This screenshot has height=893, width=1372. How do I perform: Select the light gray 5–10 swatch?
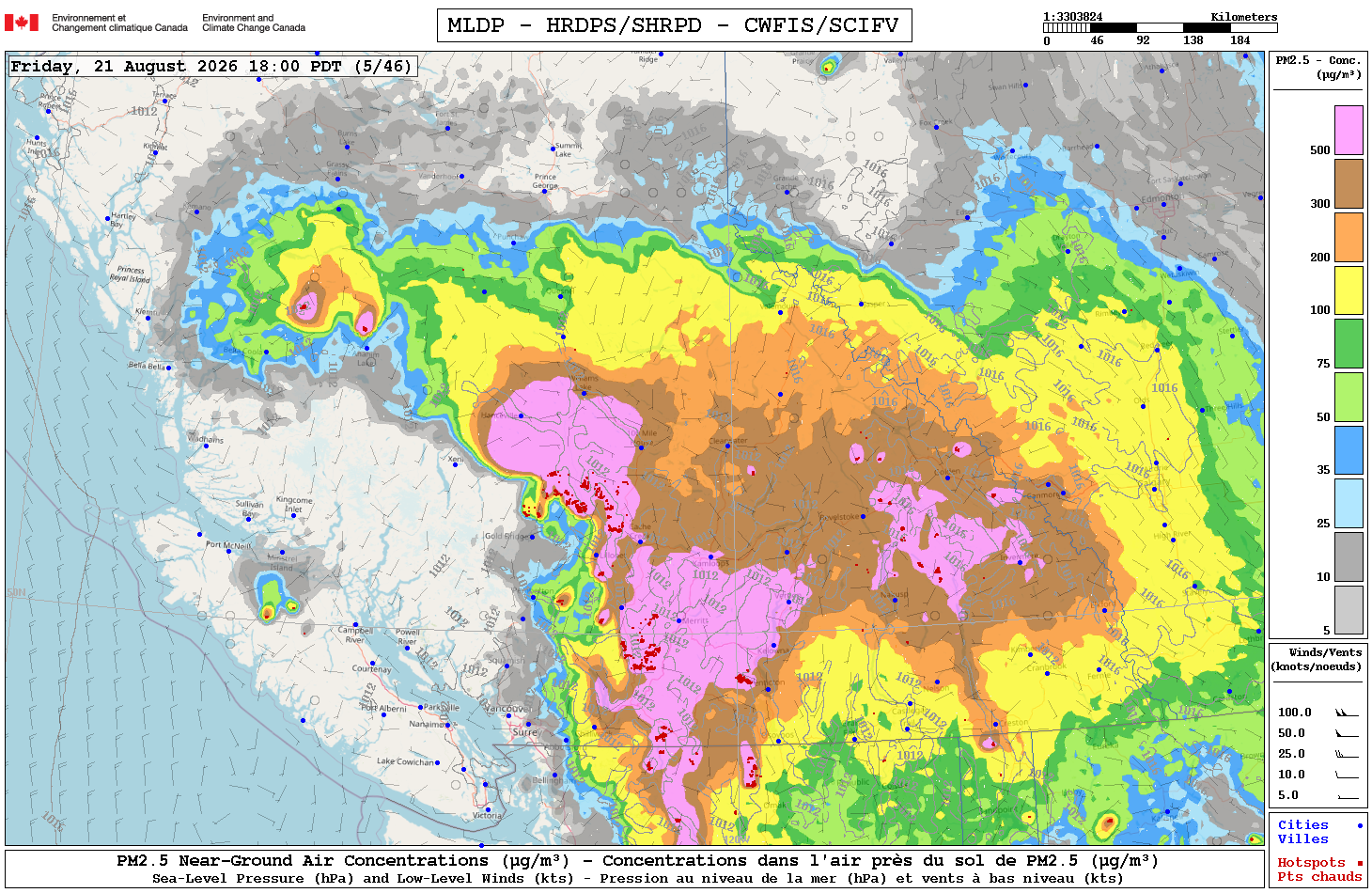pos(1349,610)
